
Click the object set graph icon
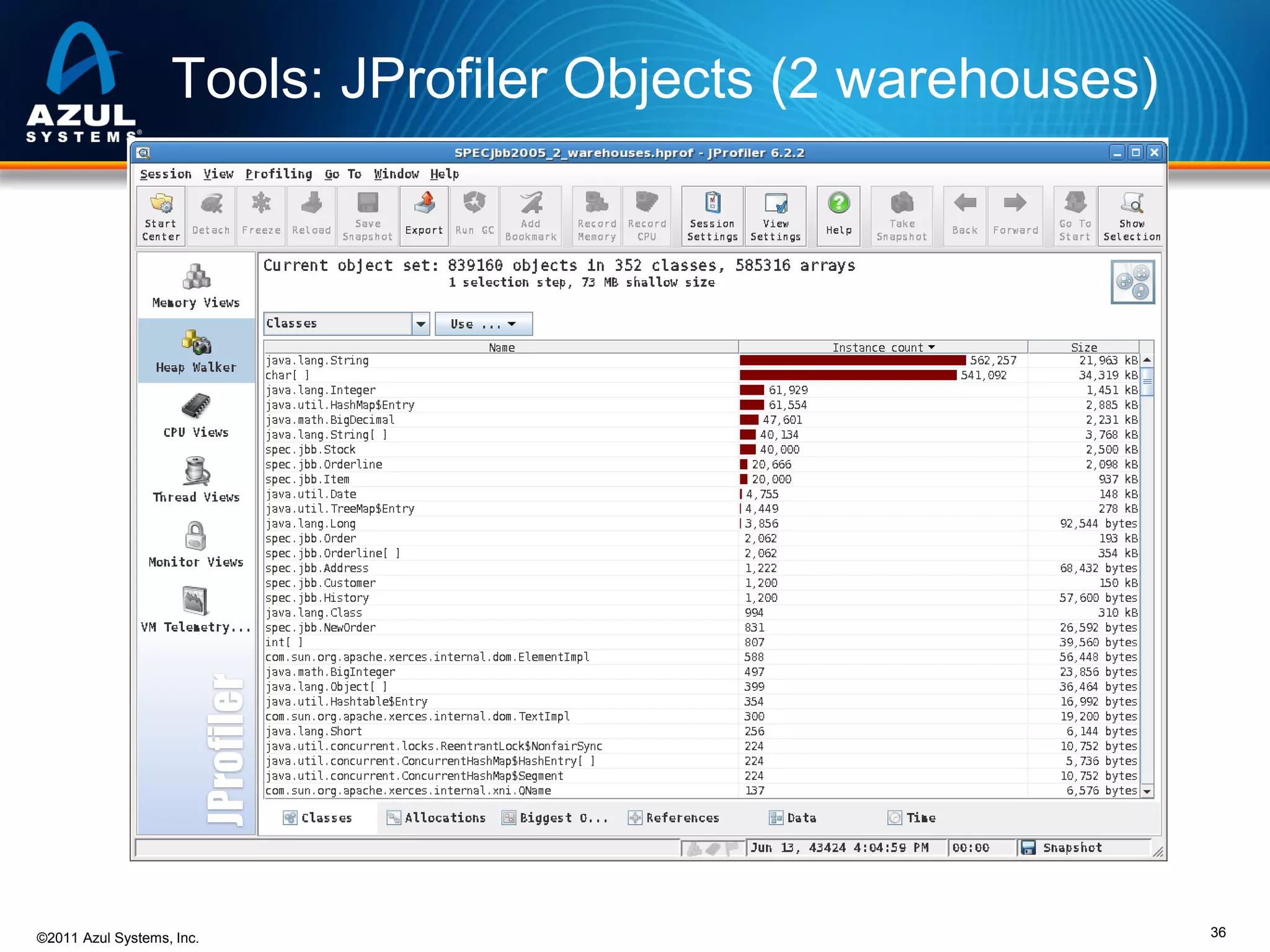(1132, 282)
